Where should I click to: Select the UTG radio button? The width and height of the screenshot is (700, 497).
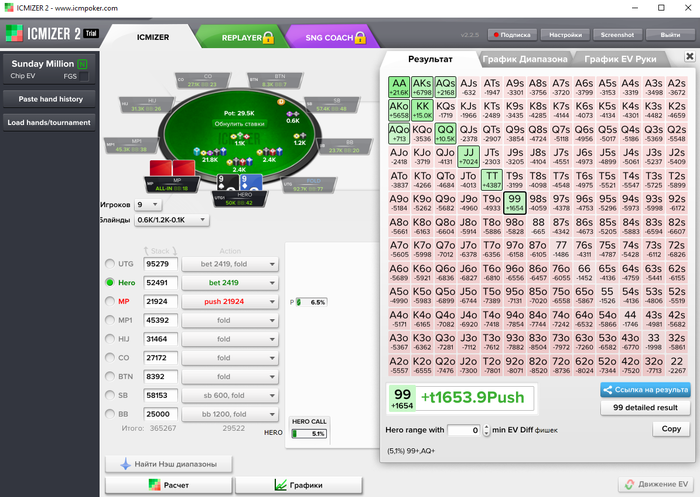click(x=109, y=264)
